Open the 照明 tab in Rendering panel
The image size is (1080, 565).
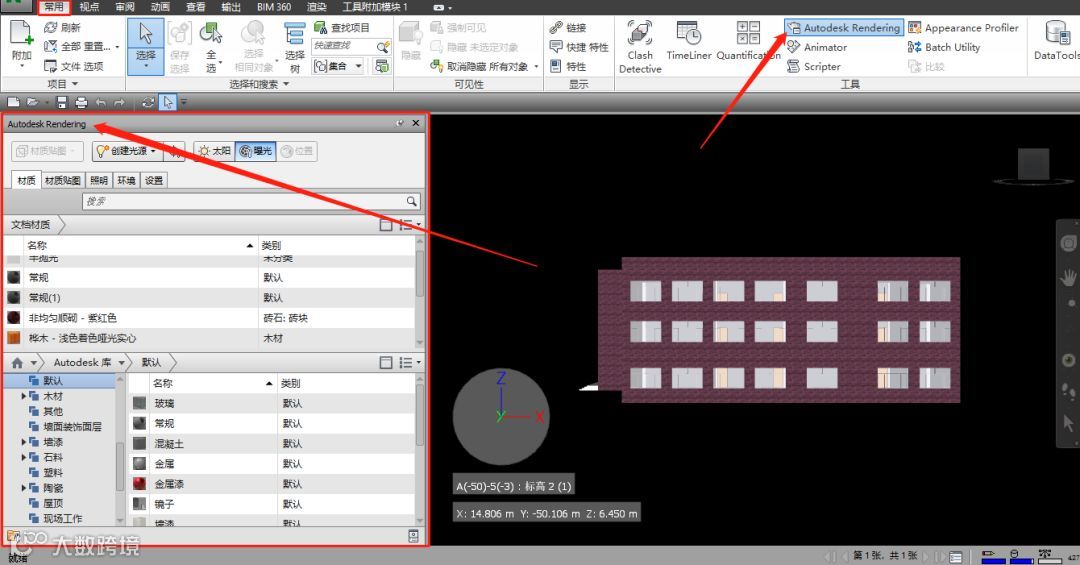pos(99,181)
